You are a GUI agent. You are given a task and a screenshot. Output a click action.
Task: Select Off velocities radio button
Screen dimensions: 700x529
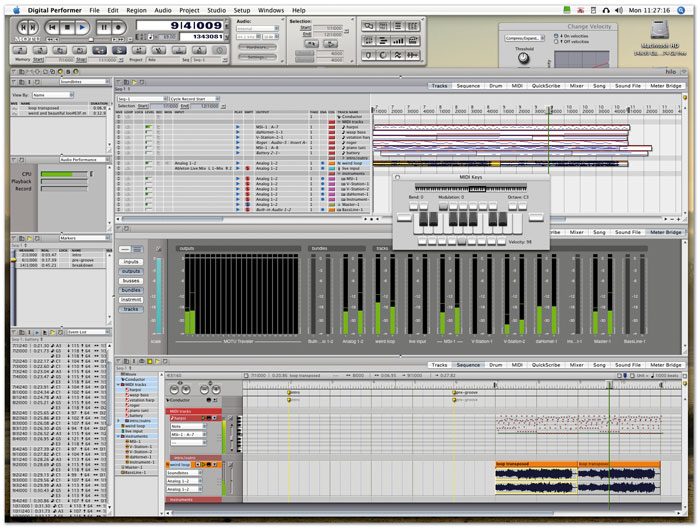(x=556, y=42)
